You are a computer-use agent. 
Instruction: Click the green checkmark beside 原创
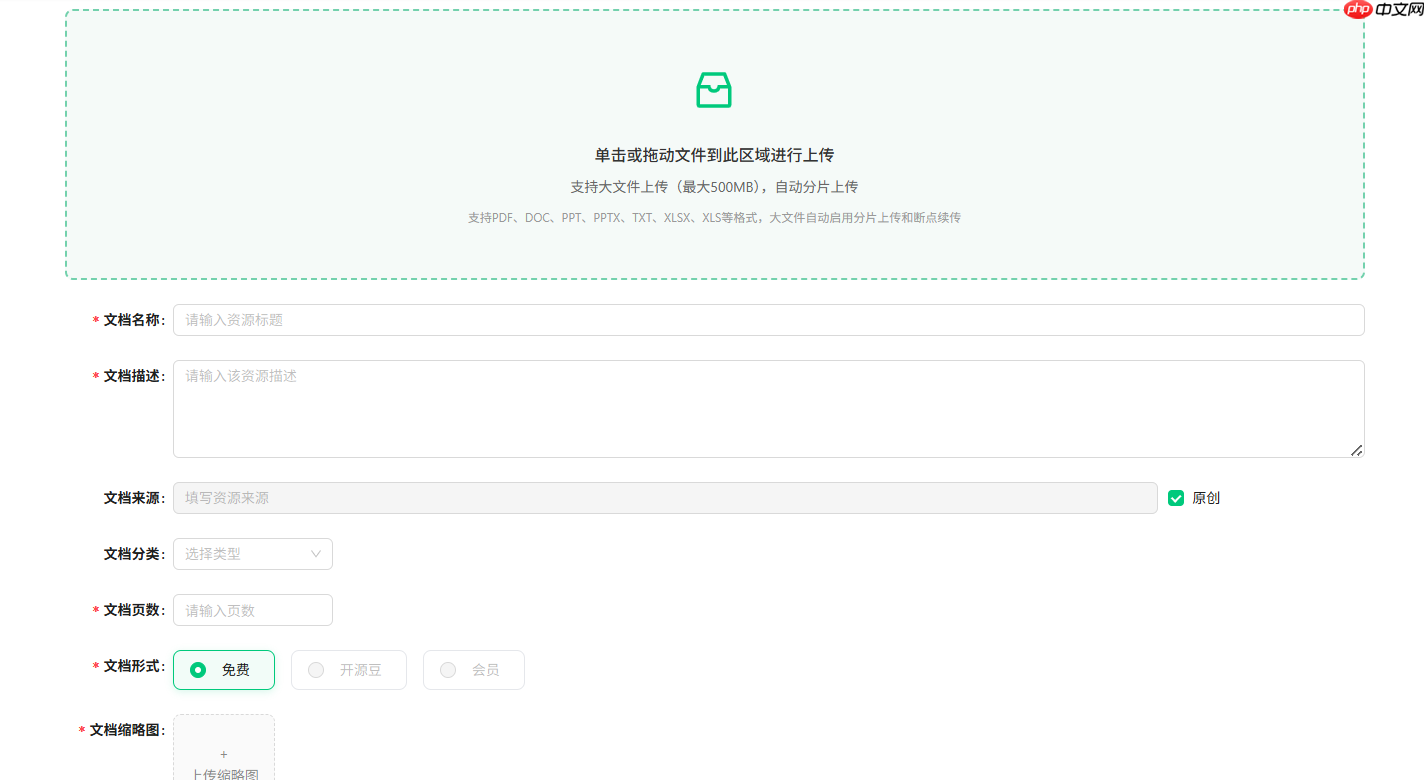coord(1175,497)
